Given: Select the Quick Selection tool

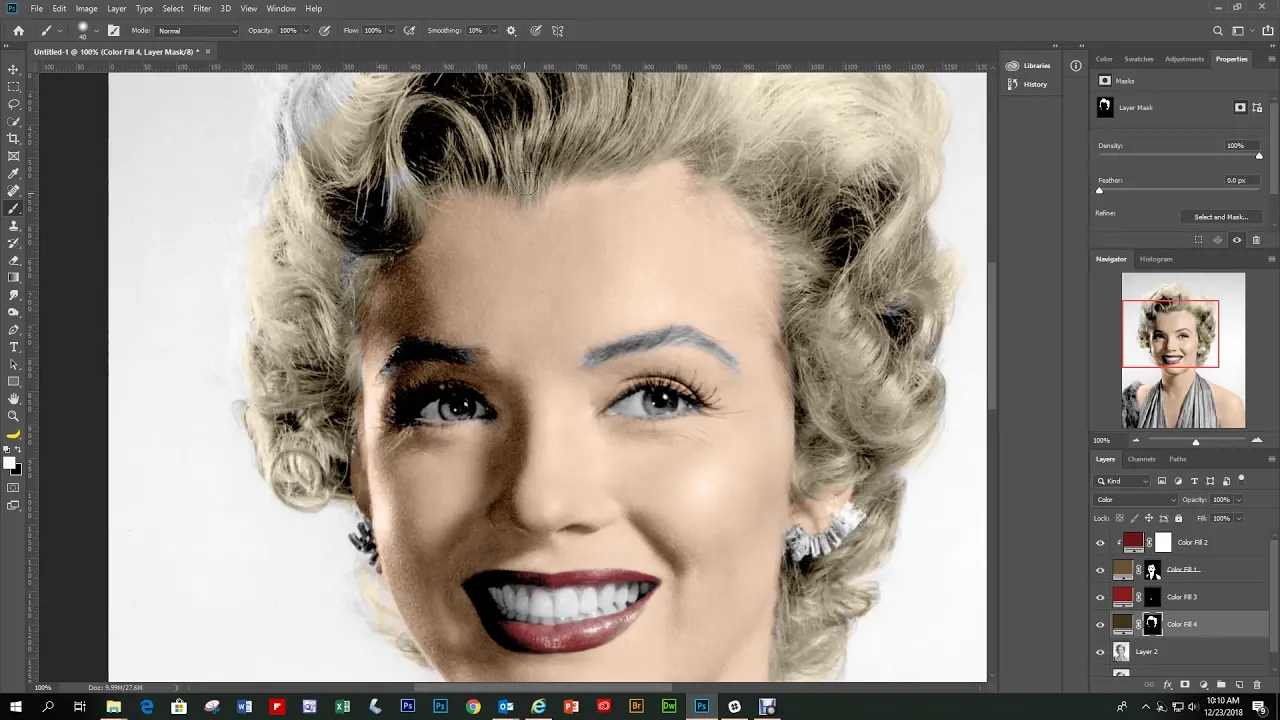Looking at the screenshot, I should tap(13, 121).
